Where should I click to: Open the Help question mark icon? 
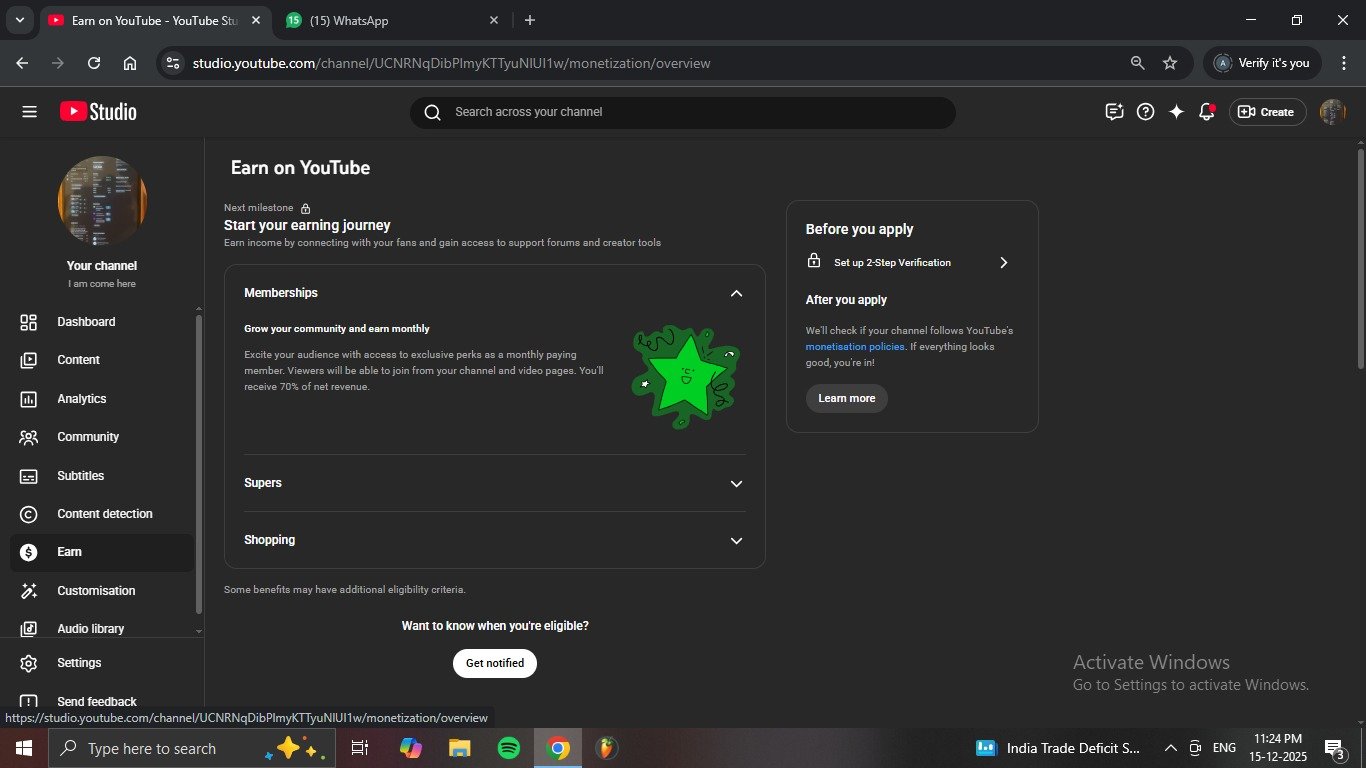point(1146,112)
